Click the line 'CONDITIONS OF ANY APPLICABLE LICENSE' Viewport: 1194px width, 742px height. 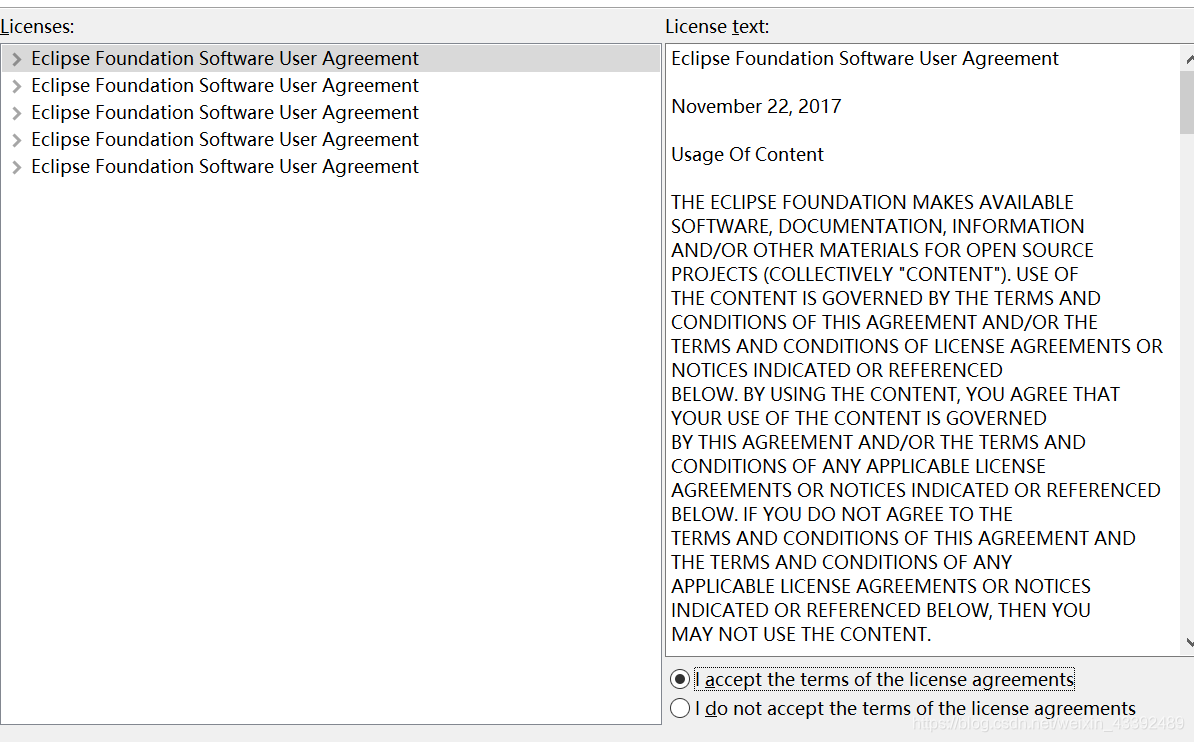[x=858, y=466]
